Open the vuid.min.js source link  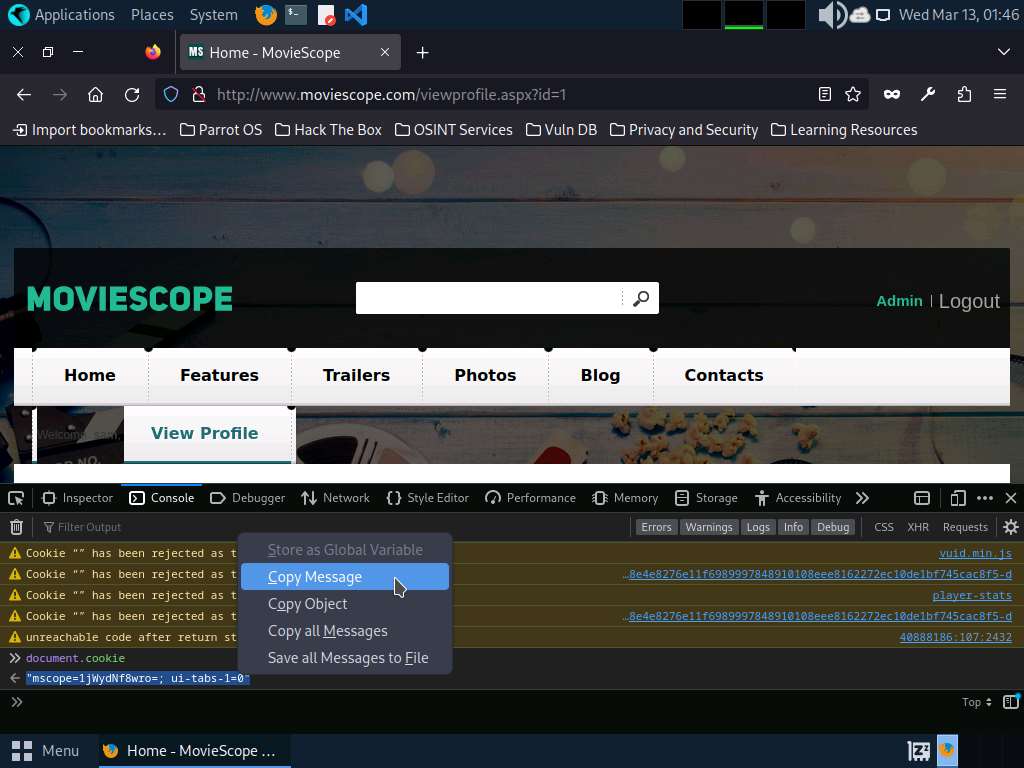974,553
